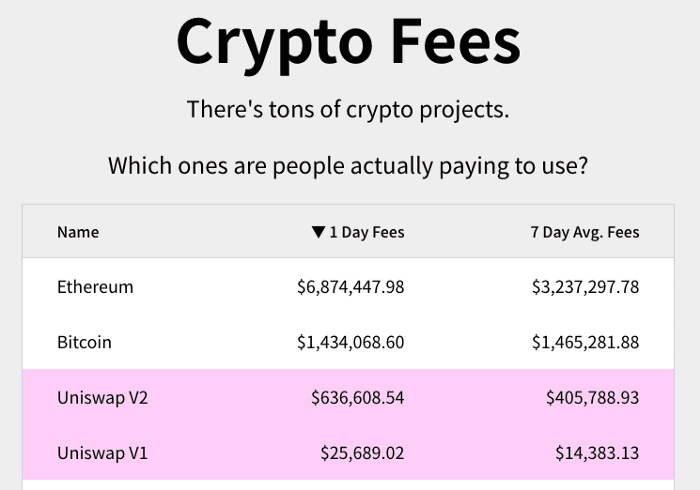Click the Crypto Fees page title
This screenshot has width=700, height=490.
(348, 40)
